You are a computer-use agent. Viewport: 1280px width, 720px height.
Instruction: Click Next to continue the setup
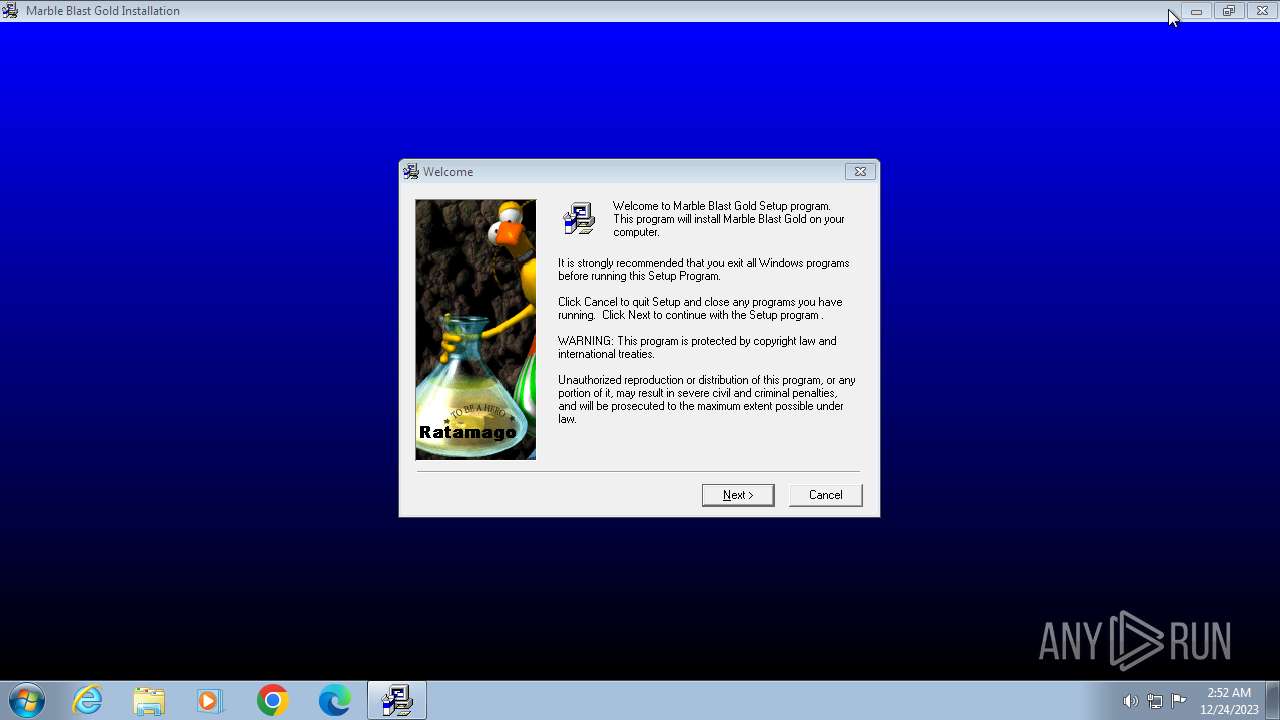738,495
